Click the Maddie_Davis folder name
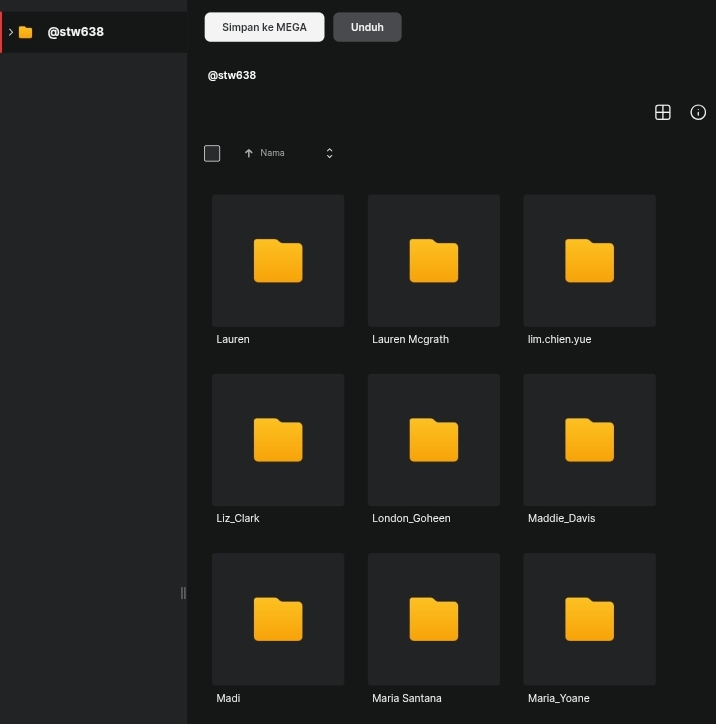Image resolution: width=716 pixels, height=724 pixels. coord(561,519)
